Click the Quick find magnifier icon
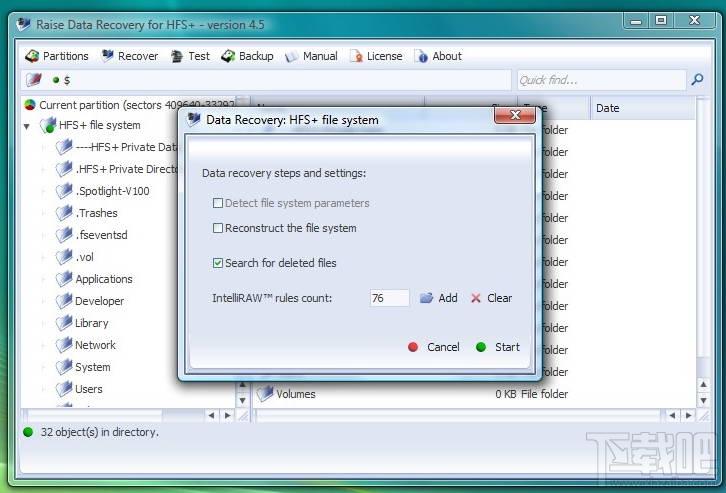Screen dimensions: 726x493 [697, 80]
